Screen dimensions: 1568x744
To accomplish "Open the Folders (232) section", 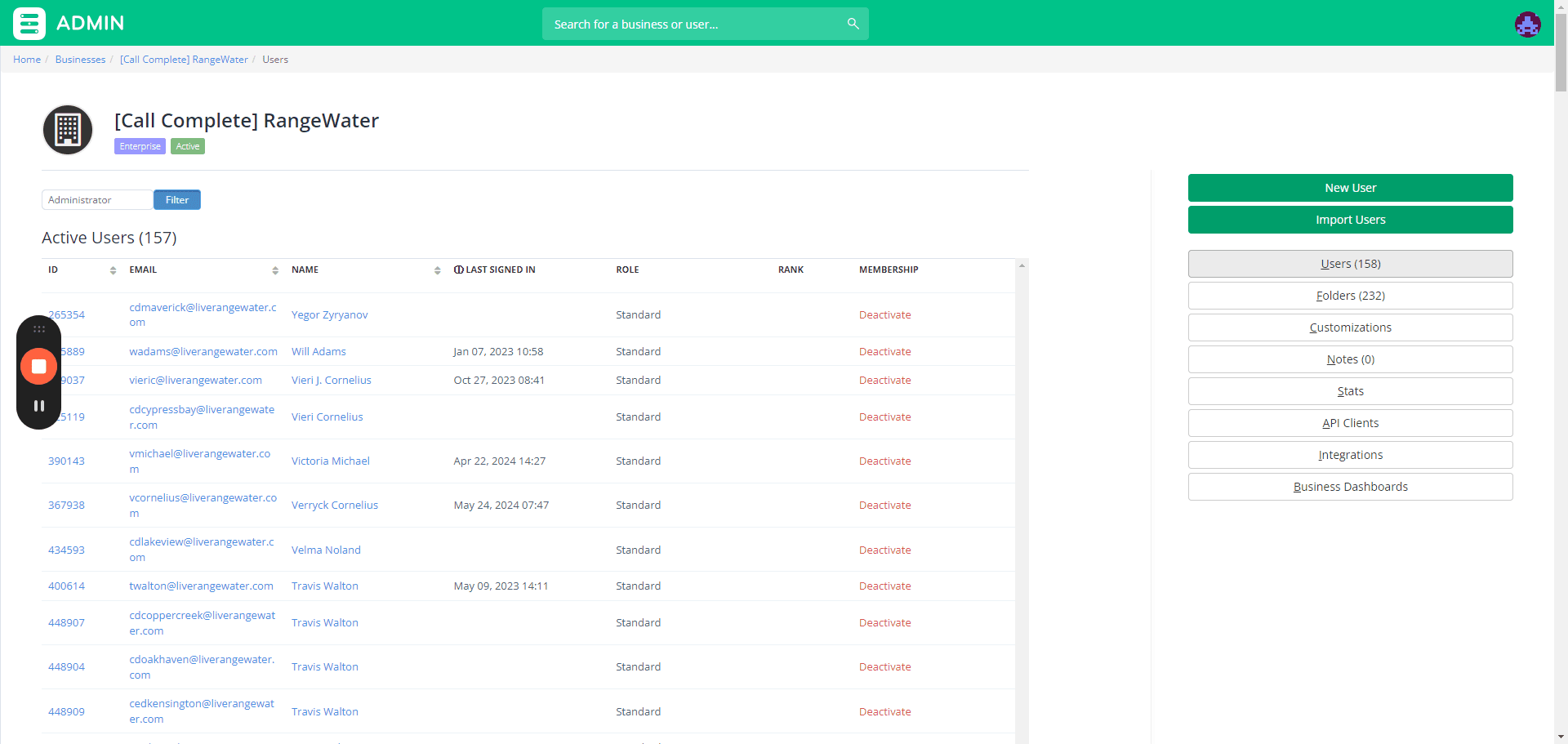I will click(1350, 296).
